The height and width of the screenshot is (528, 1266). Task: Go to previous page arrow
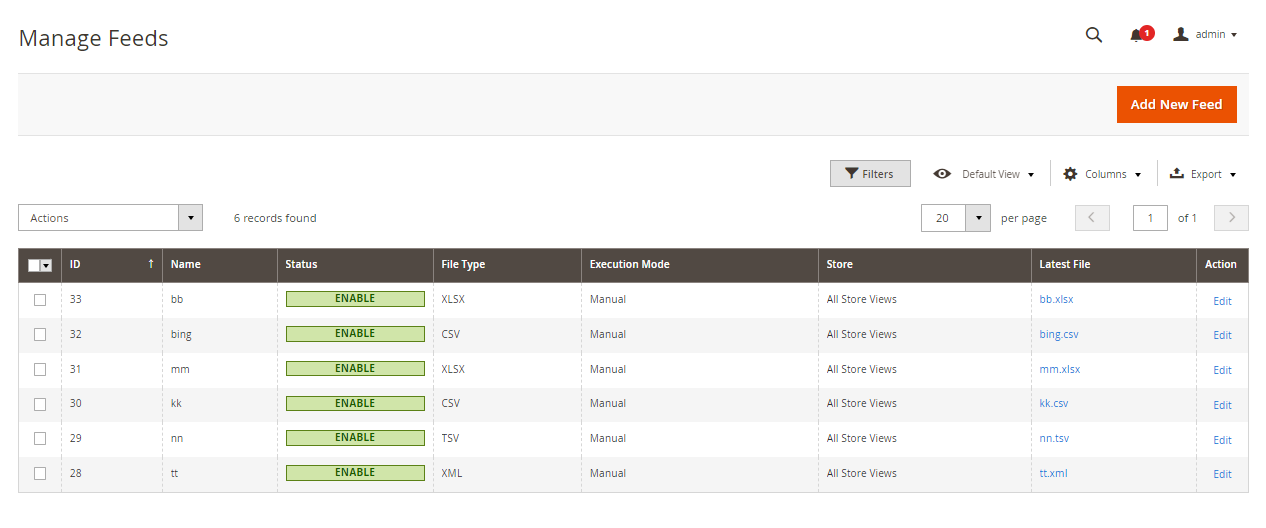point(1092,218)
